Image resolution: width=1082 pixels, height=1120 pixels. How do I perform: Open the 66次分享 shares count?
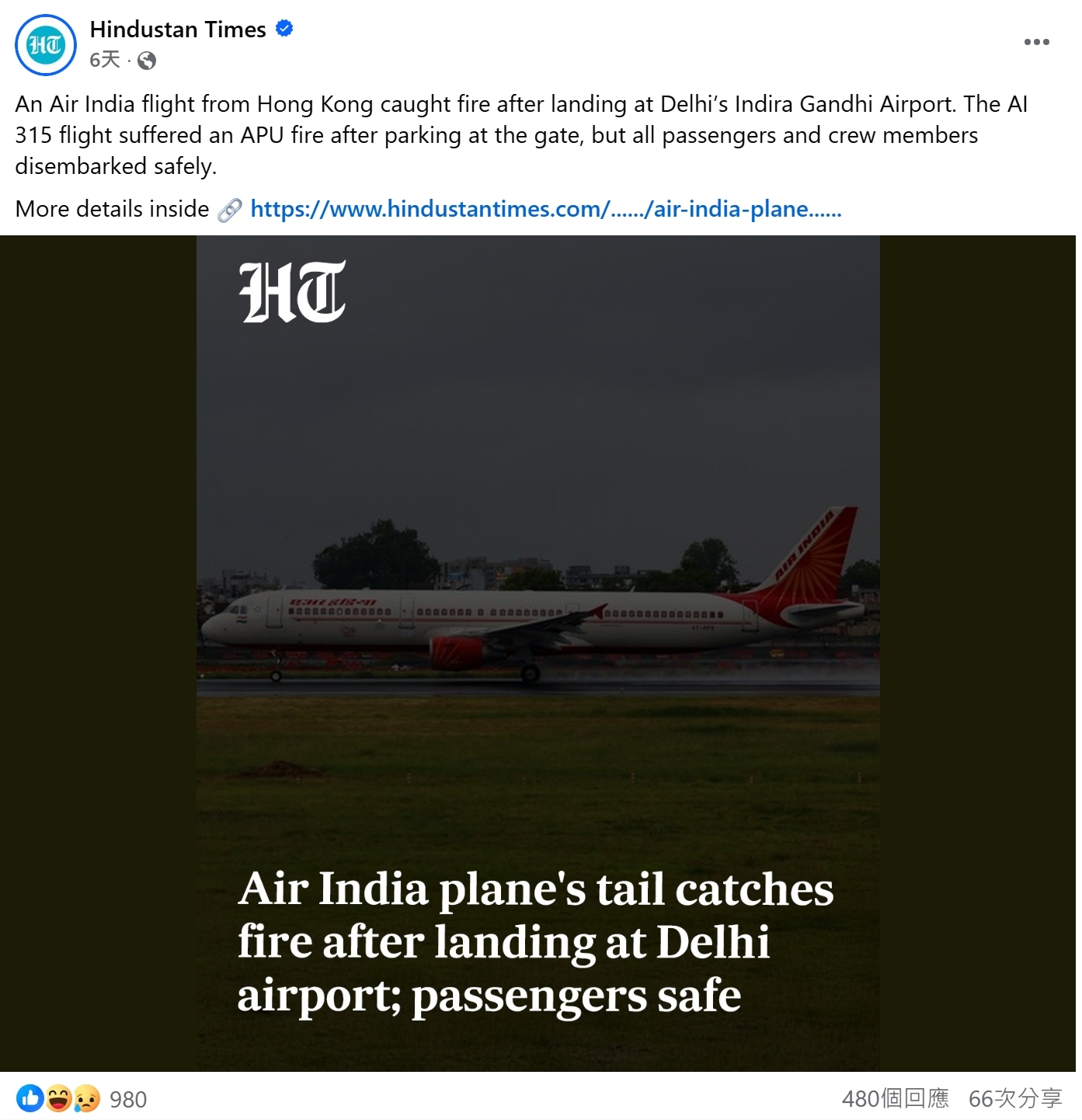tap(1015, 1098)
